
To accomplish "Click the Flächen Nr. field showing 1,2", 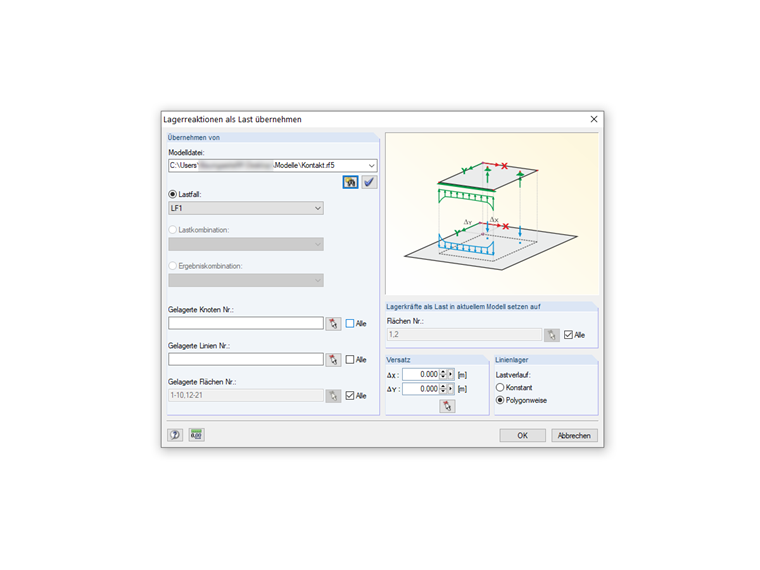I will coord(464,334).
